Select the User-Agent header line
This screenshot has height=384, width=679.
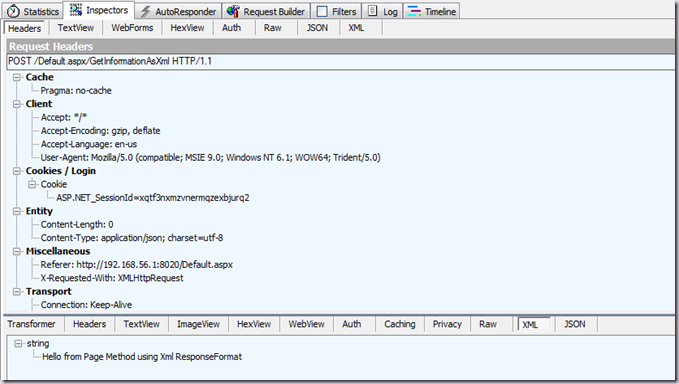(x=210, y=158)
